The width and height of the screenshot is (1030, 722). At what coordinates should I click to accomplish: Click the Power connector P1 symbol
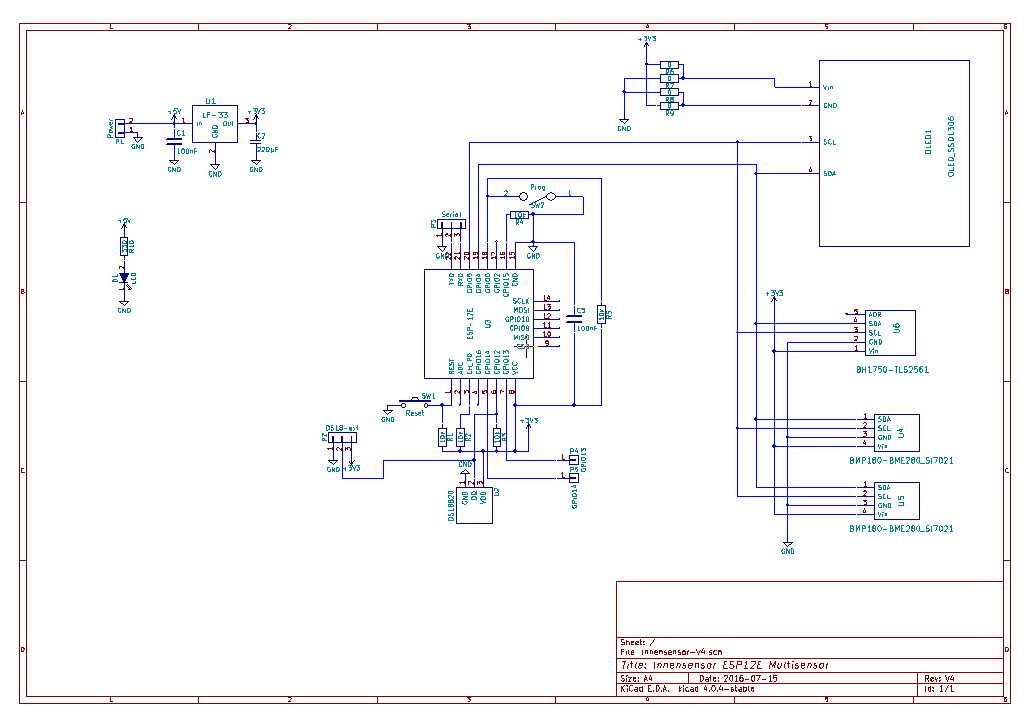120,128
